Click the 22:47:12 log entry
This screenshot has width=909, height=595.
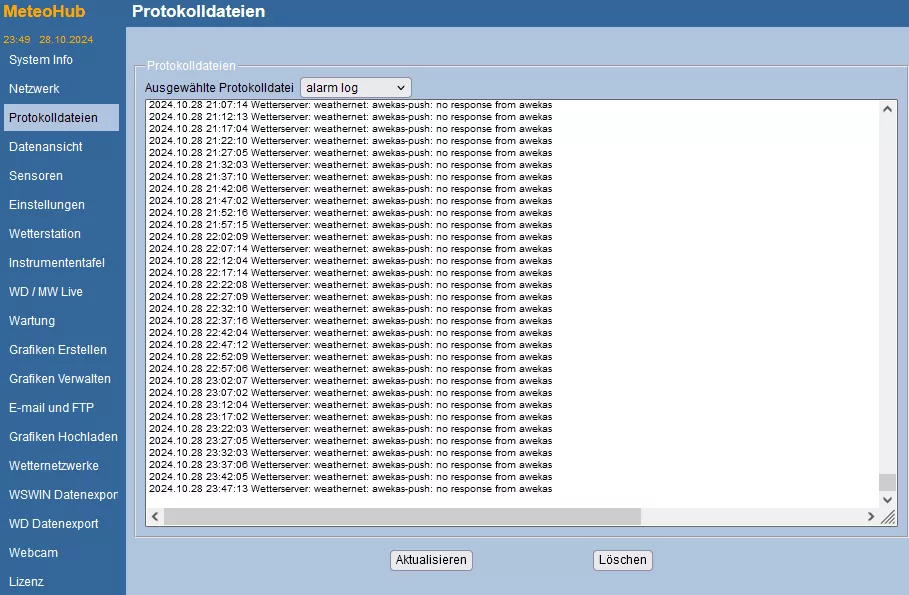(350, 344)
